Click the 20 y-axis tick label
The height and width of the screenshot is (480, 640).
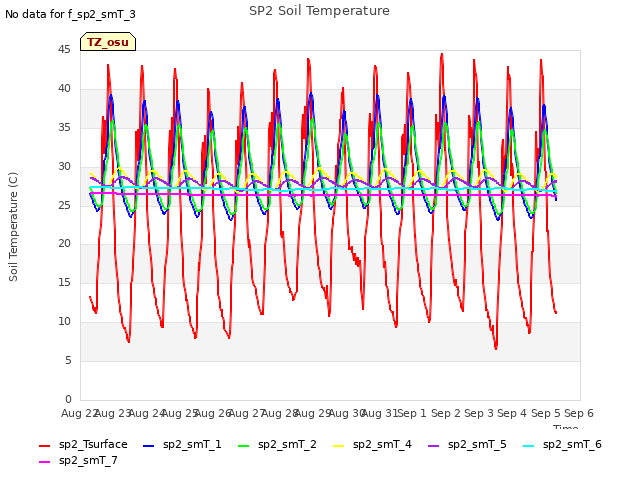tap(64, 244)
